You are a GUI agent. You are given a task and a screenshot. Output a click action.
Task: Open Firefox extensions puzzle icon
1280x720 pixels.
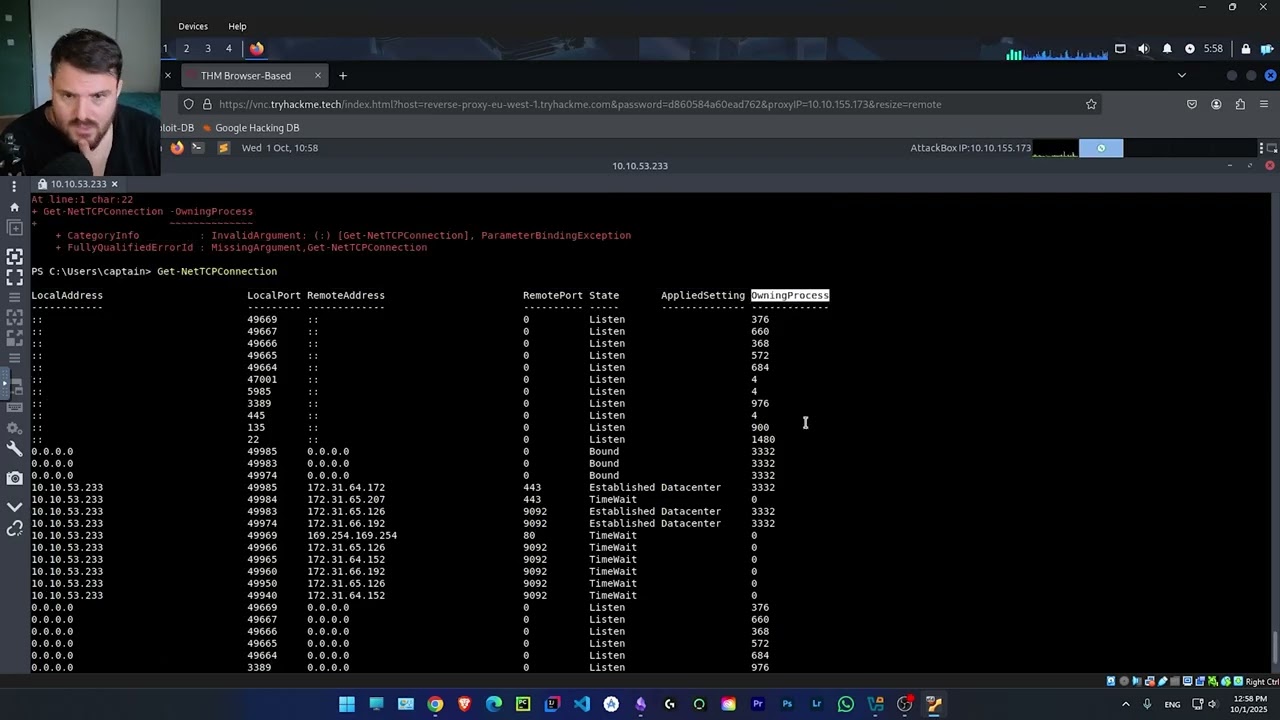point(1240,104)
